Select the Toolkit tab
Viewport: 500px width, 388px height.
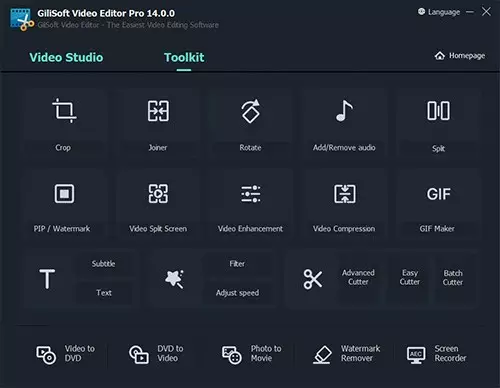point(184,57)
